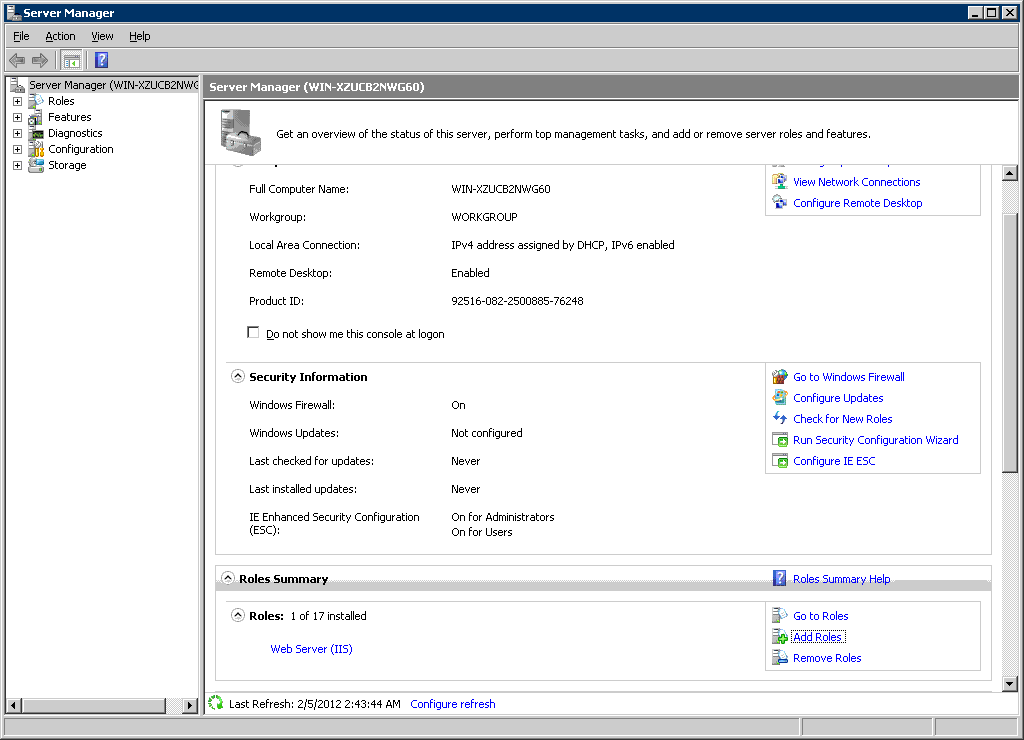This screenshot has height=740, width=1024.
Task: Check 'Do not show me this console at logon'
Action: tap(253, 332)
